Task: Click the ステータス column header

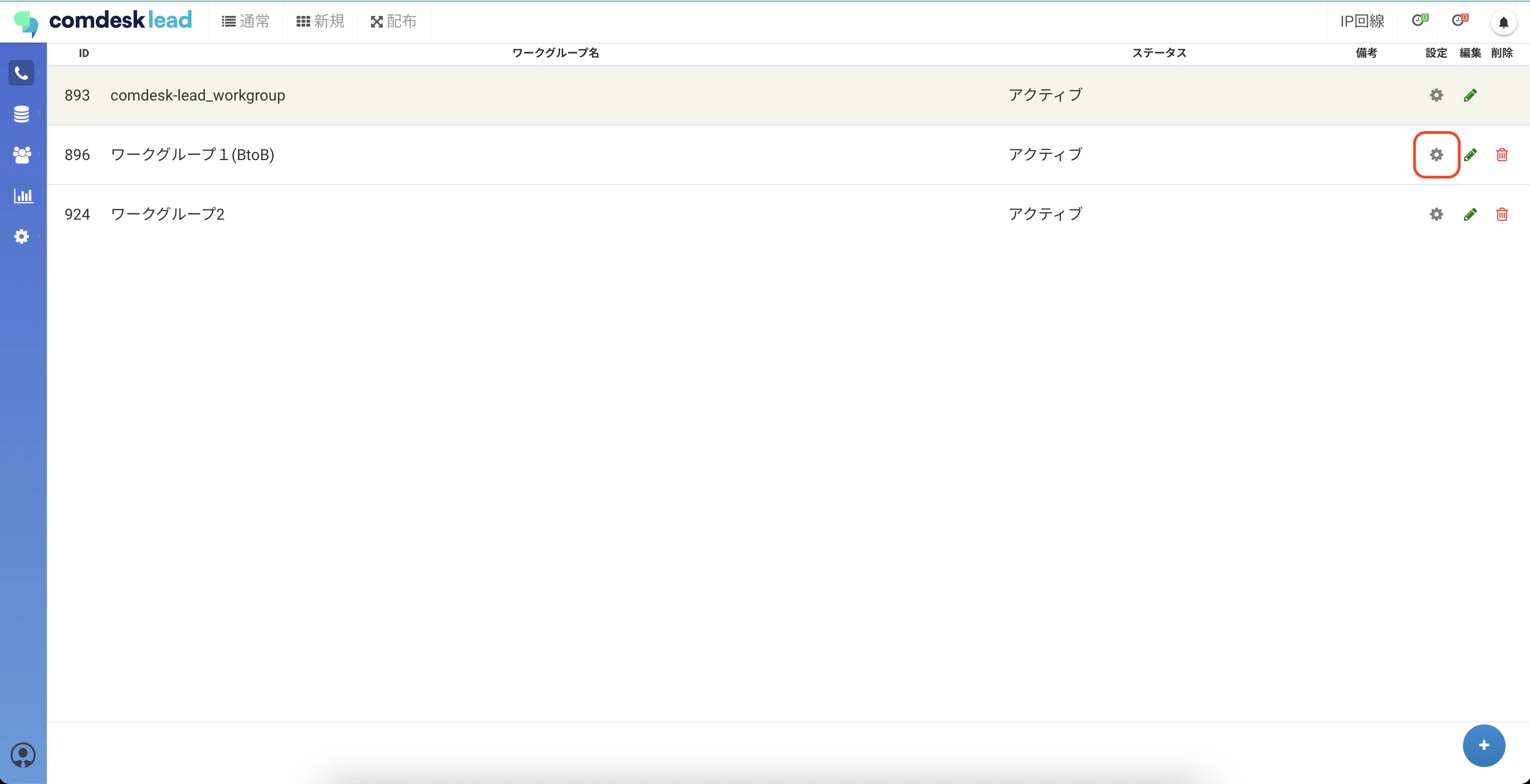Action: [1159, 53]
